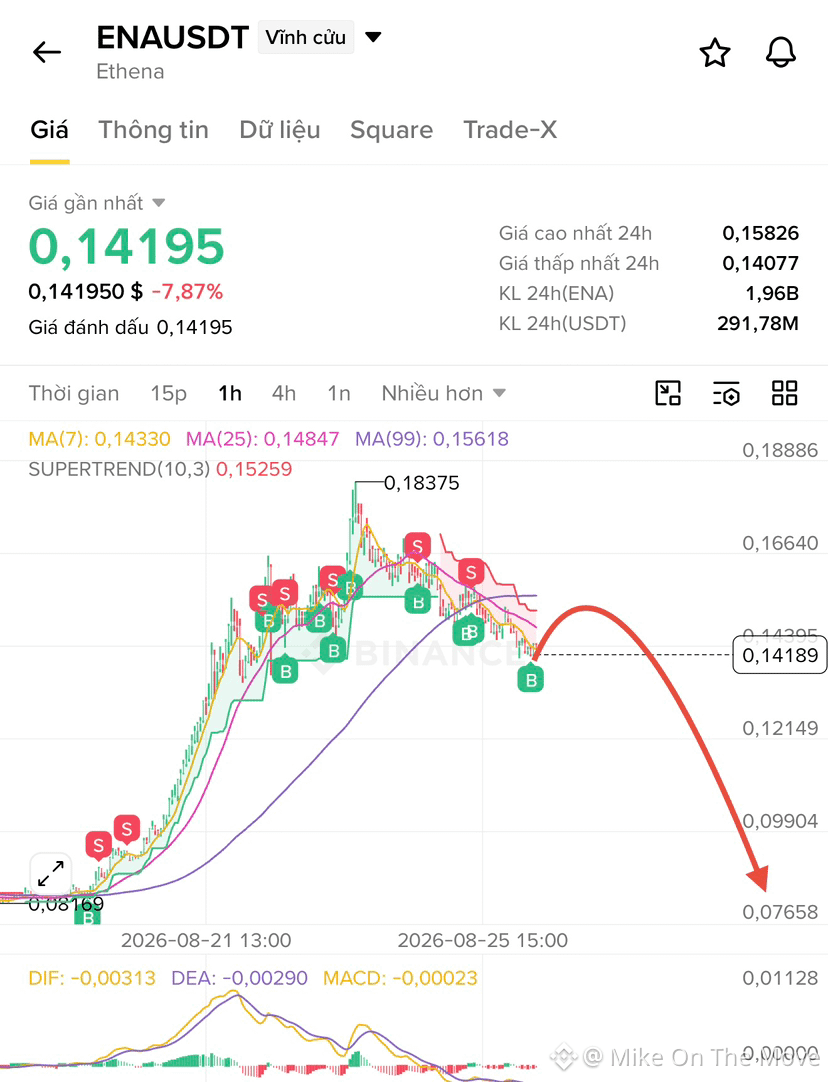Open the Nhiều hơn timeframe dropdown
This screenshot has width=828, height=1082.
pyautogui.click(x=444, y=393)
